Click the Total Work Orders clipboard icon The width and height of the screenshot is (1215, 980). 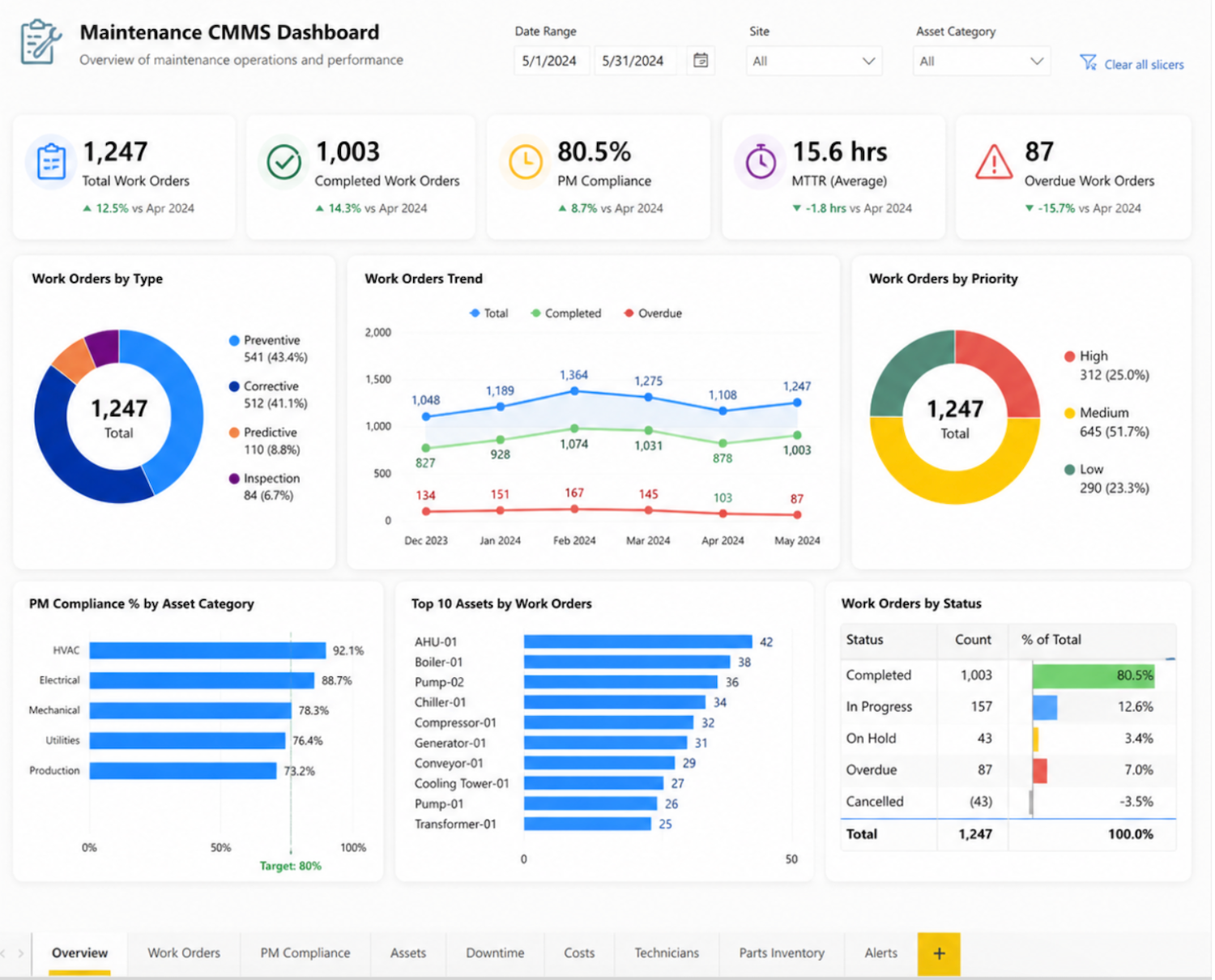pos(52,162)
